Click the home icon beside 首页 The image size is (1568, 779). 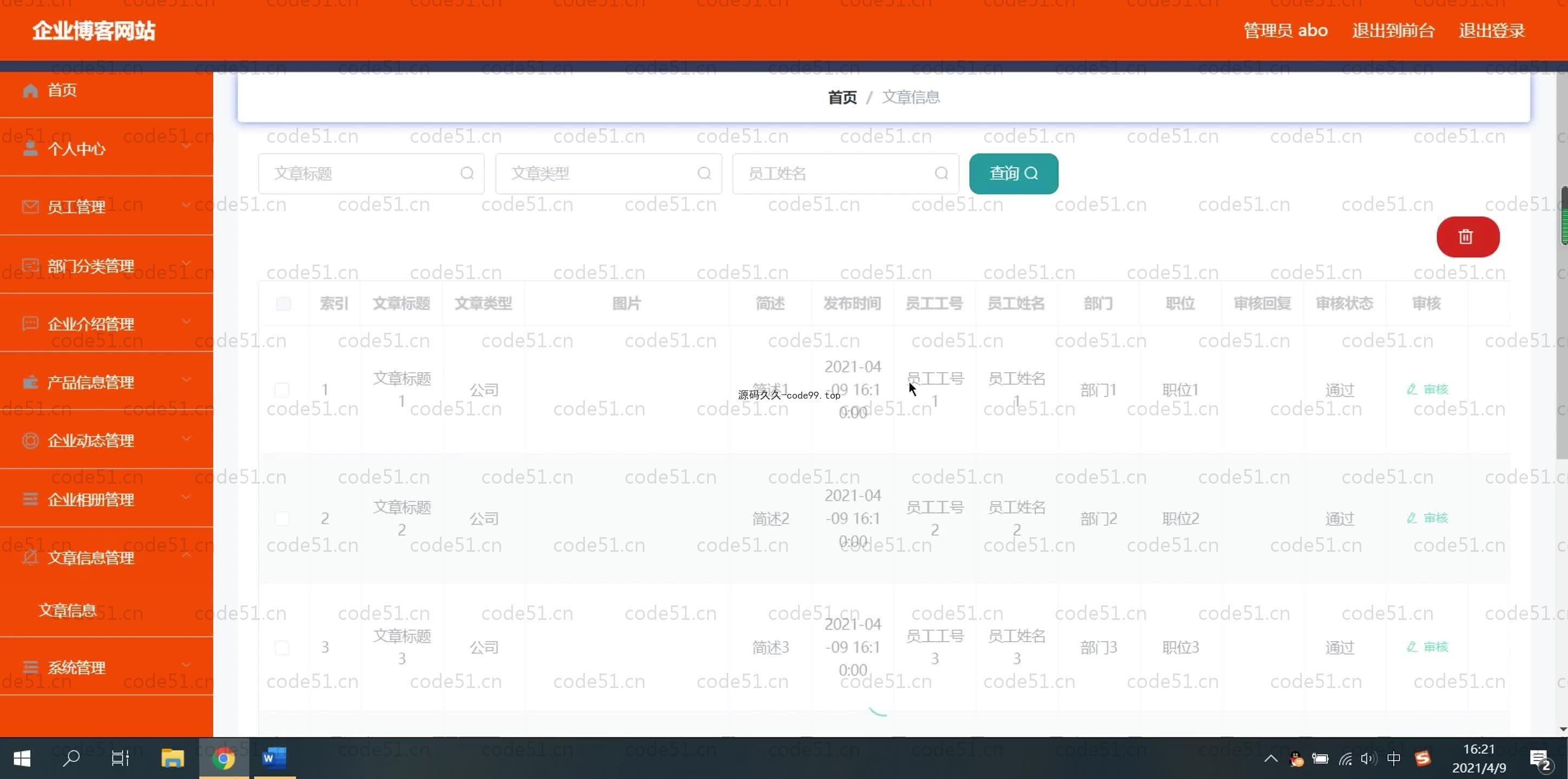[x=30, y=91]
